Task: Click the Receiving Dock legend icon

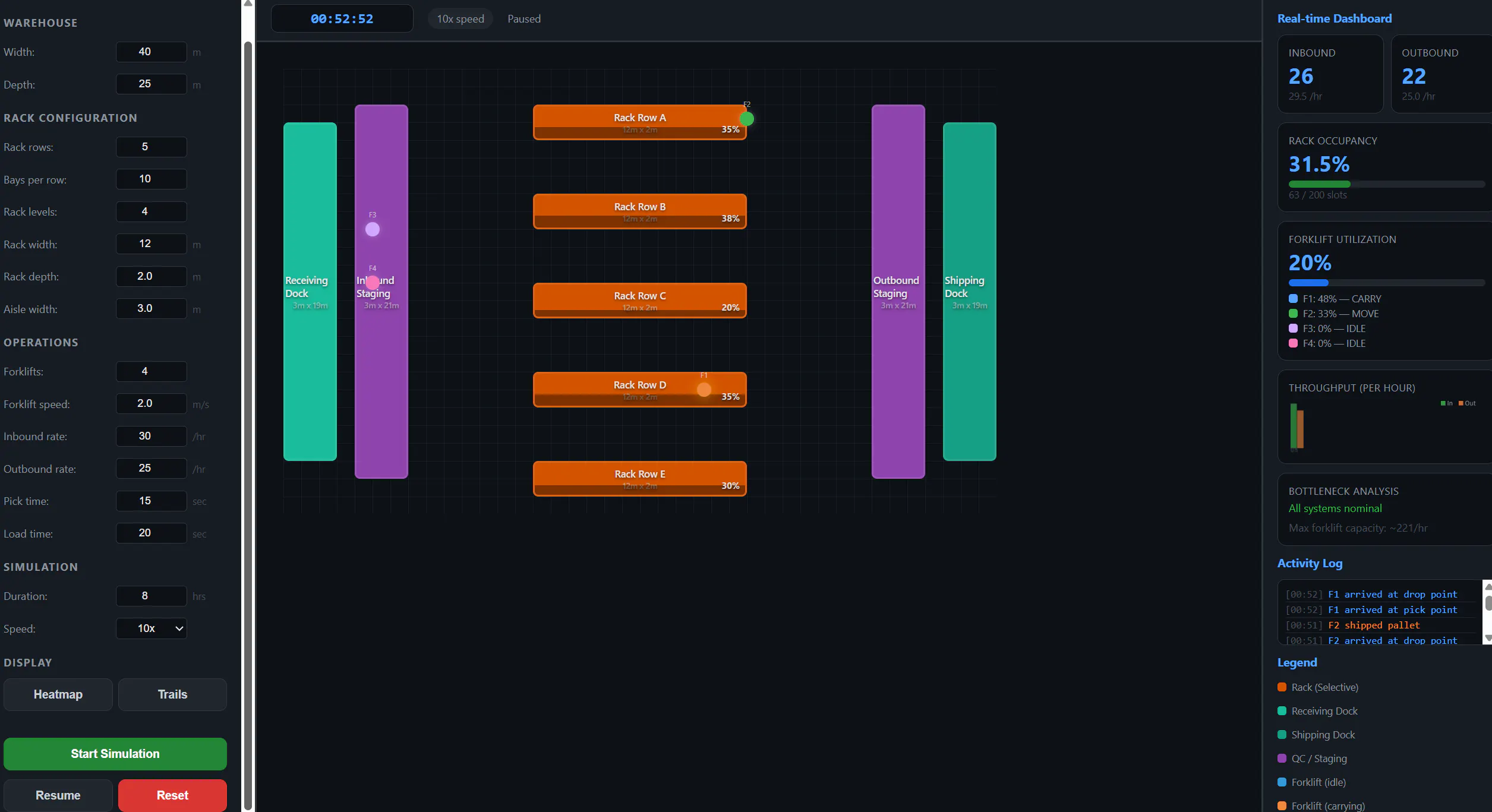Action: [1282, 711]
